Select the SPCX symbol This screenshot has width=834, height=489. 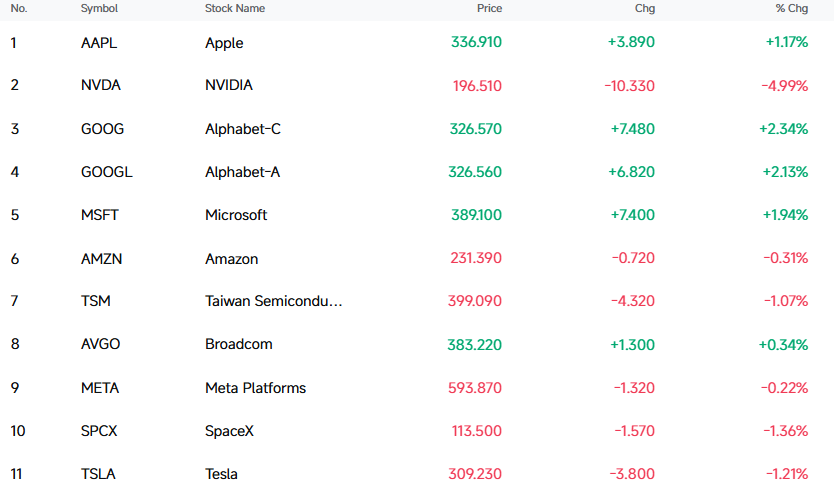(x=99, y=431)
